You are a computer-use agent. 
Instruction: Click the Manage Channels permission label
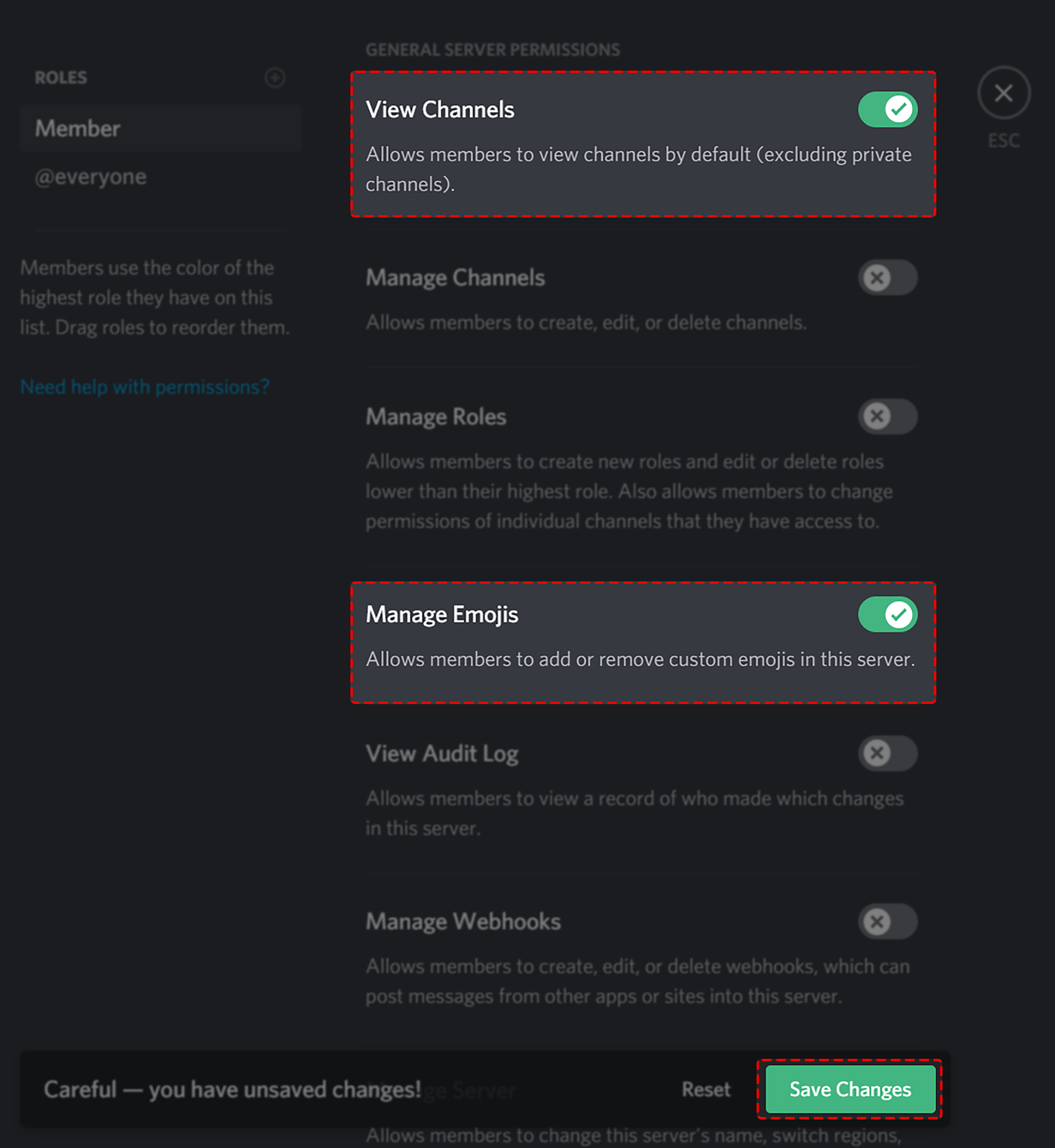[x=455, y=278]
